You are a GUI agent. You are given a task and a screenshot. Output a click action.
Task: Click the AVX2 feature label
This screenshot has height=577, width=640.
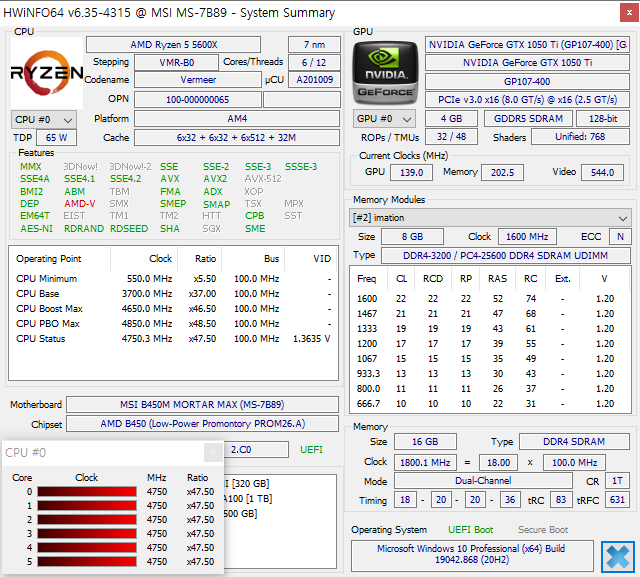pos(215,179)
